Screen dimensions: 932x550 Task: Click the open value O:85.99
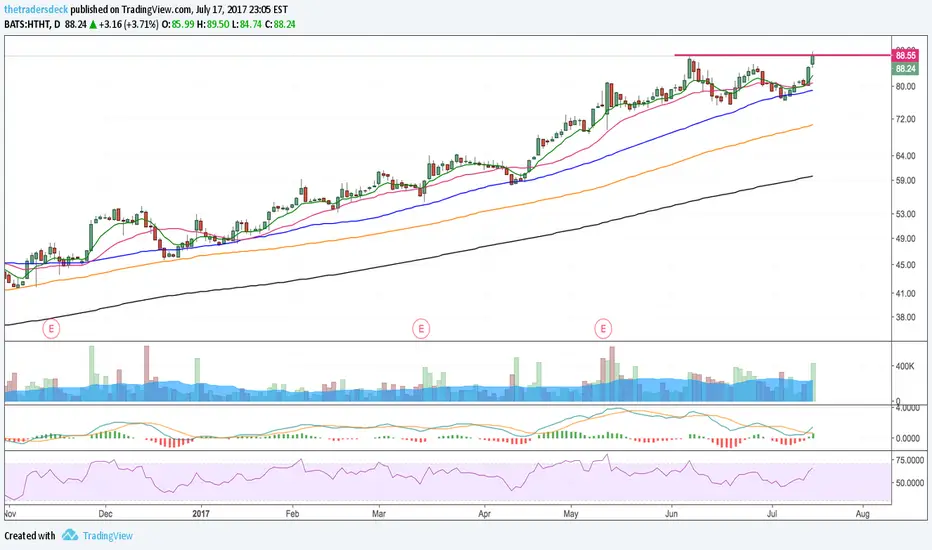pos(178,24)
